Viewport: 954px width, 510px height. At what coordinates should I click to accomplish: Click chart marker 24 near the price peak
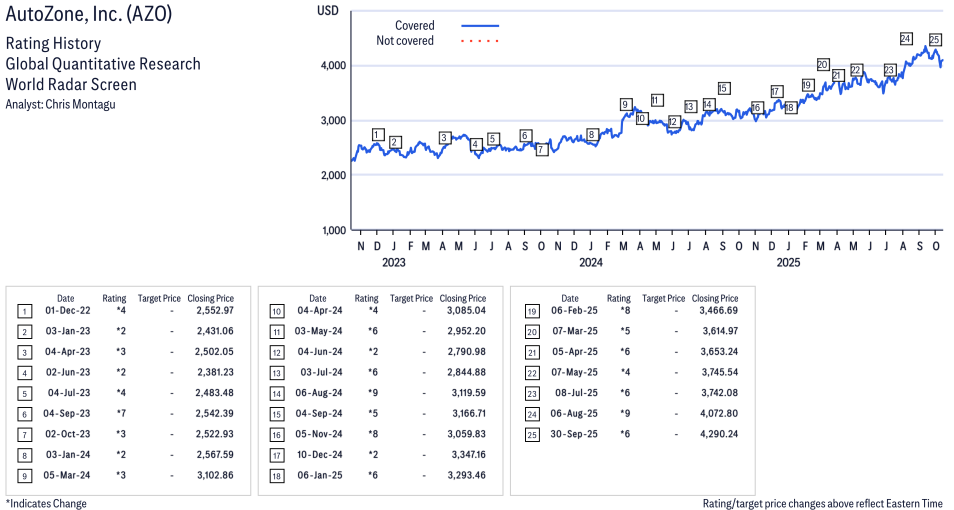click(x=905, y=39)
